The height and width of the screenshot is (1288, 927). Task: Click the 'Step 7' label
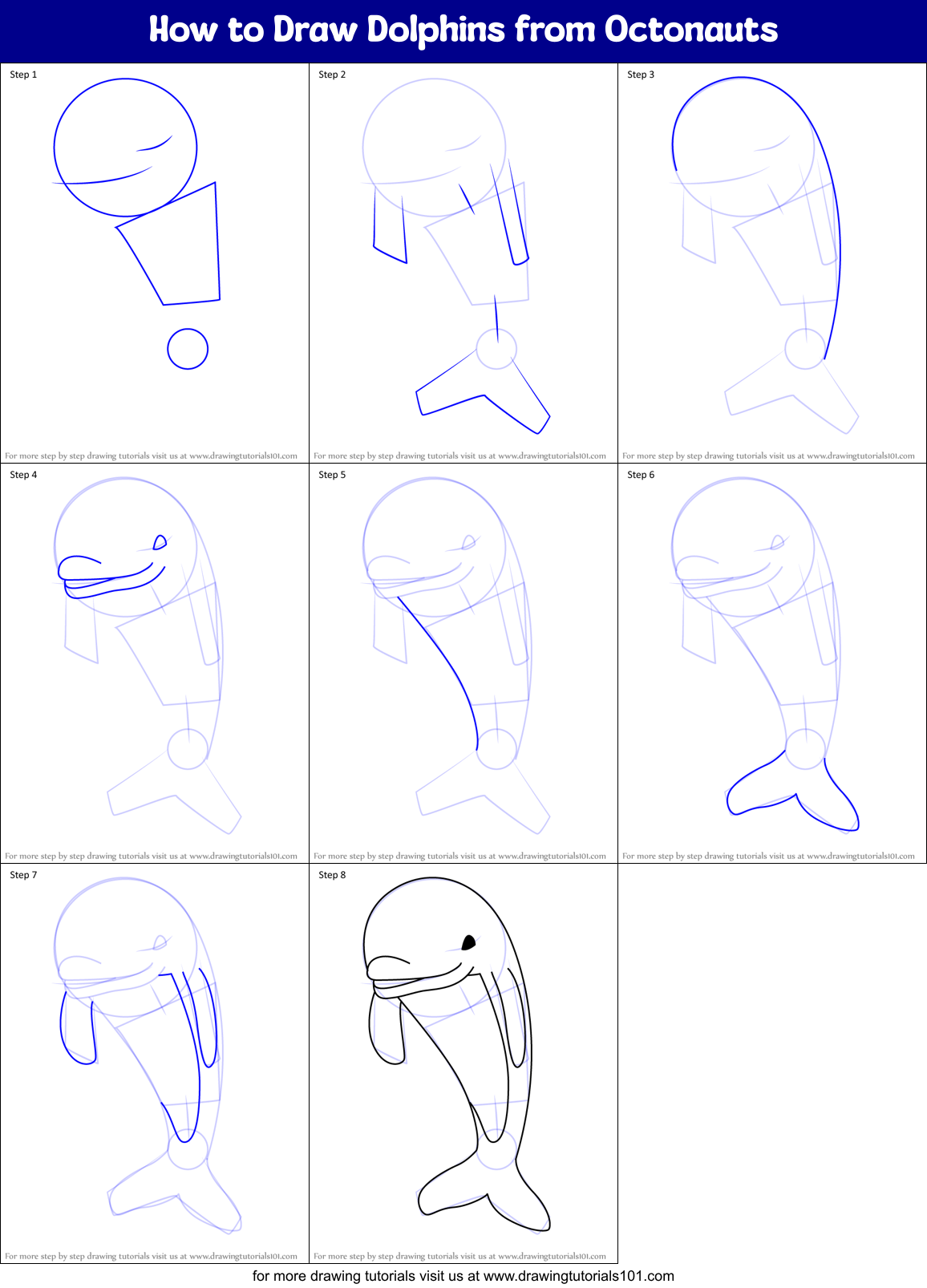point(23,875)
